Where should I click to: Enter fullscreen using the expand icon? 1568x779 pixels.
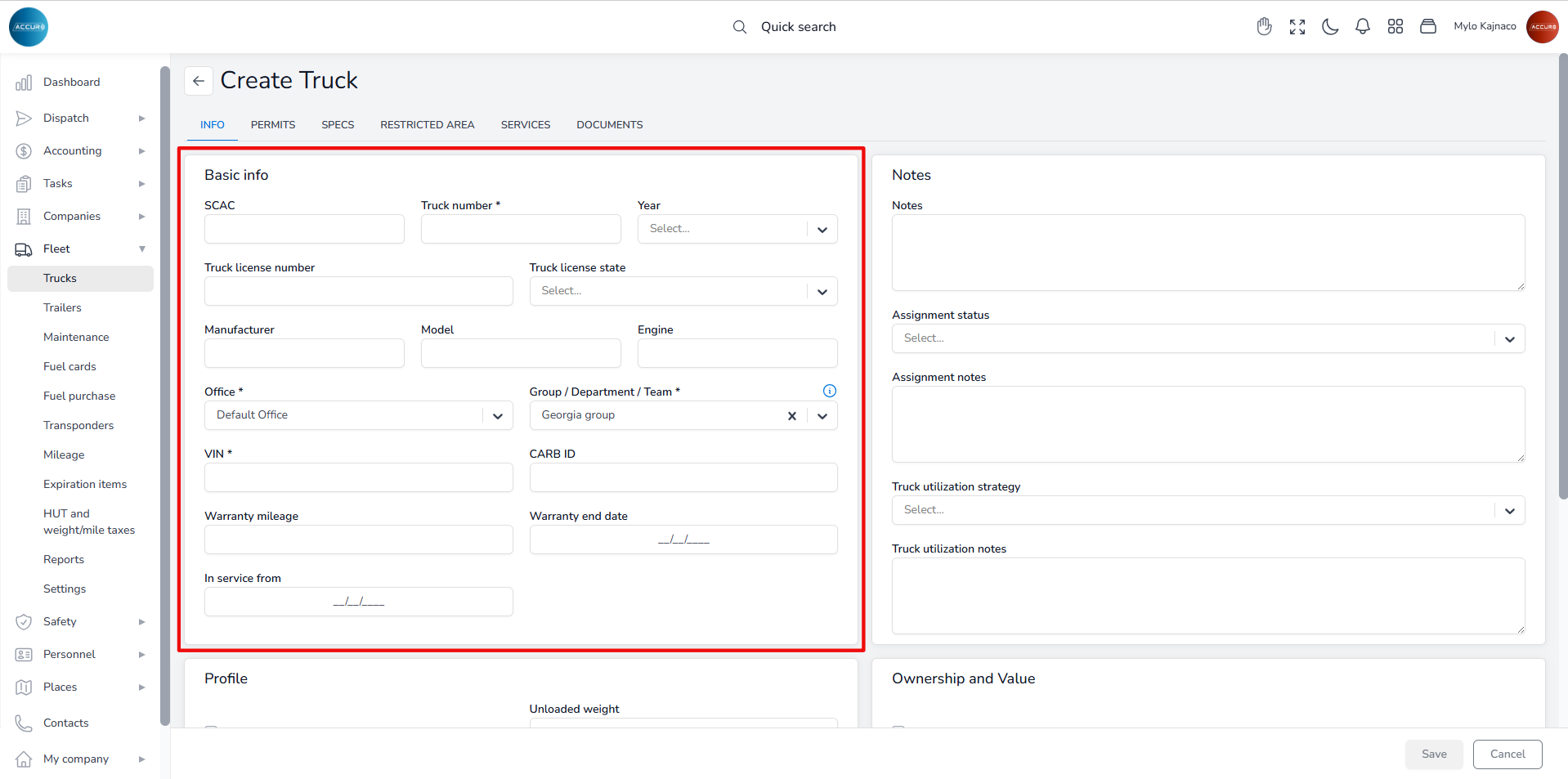[x=1297, y=27]
